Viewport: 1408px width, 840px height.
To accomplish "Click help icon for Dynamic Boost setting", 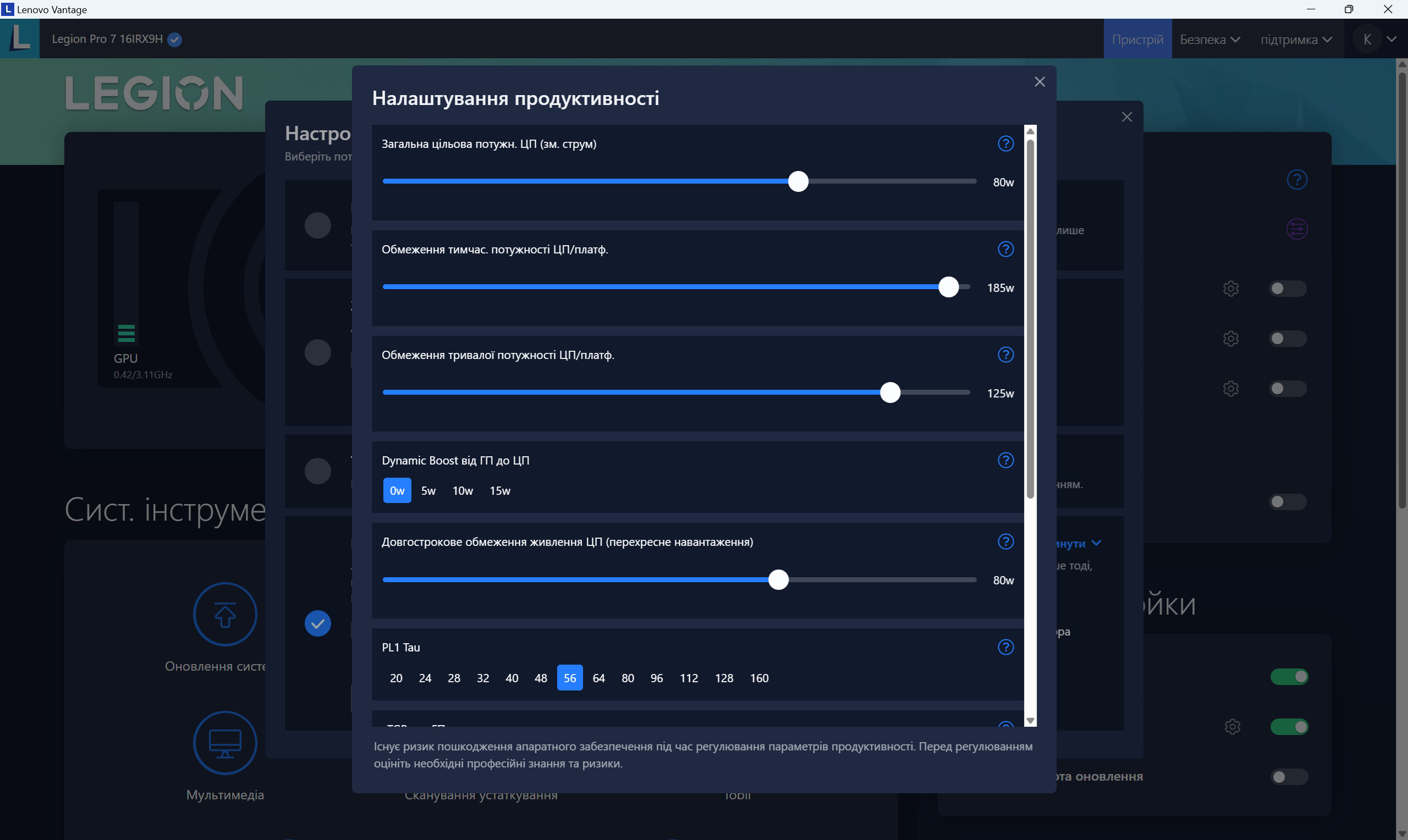I will 1005,460.
